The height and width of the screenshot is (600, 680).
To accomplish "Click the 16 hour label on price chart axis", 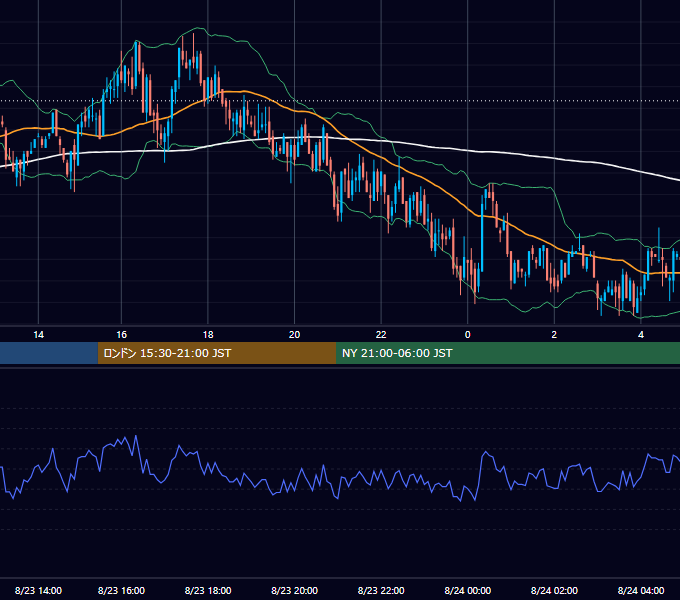I will pyautogui.click(x=121, y=335).
